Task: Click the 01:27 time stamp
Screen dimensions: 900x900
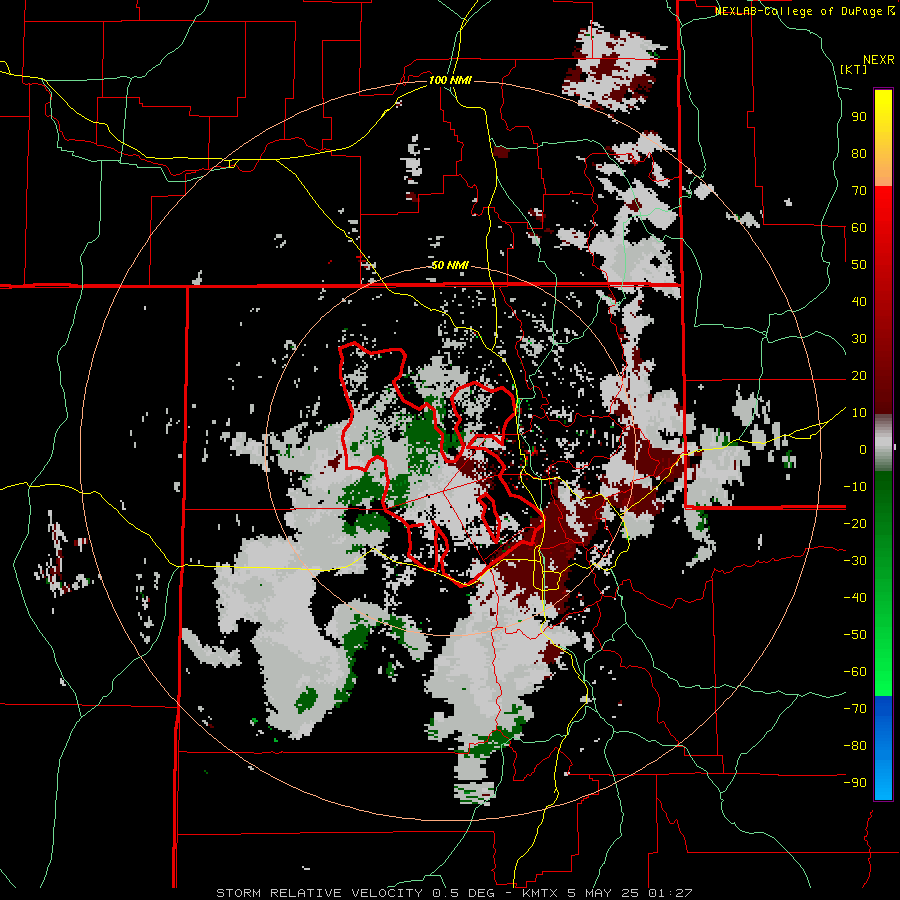Action: click(x=669, y=893)
